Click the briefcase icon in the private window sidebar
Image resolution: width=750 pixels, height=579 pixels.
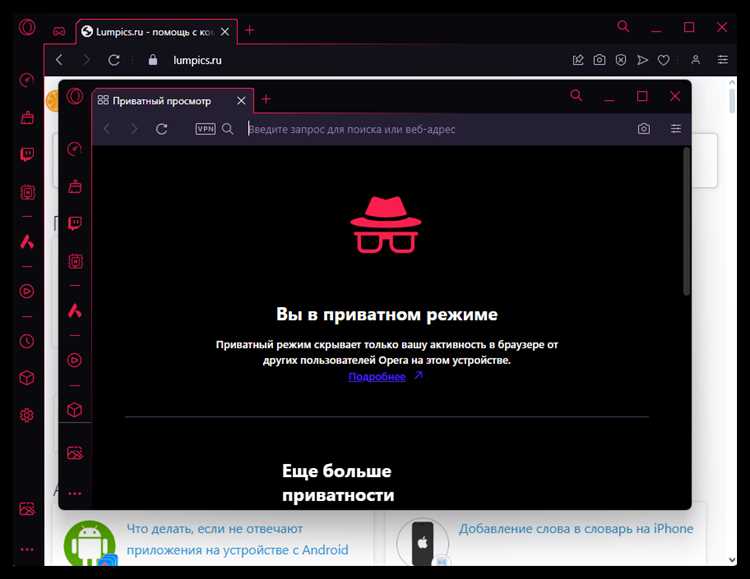pyautogui.click(x=75, y=186)
